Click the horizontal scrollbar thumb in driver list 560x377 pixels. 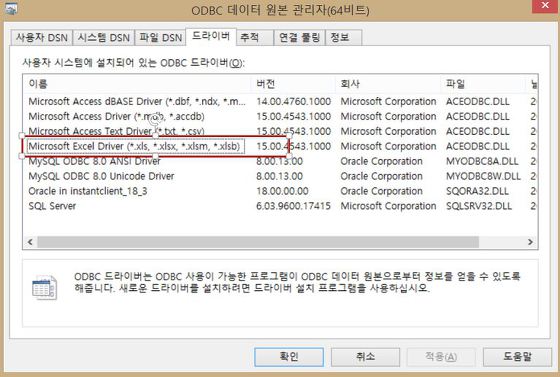(x=258, y=242)
